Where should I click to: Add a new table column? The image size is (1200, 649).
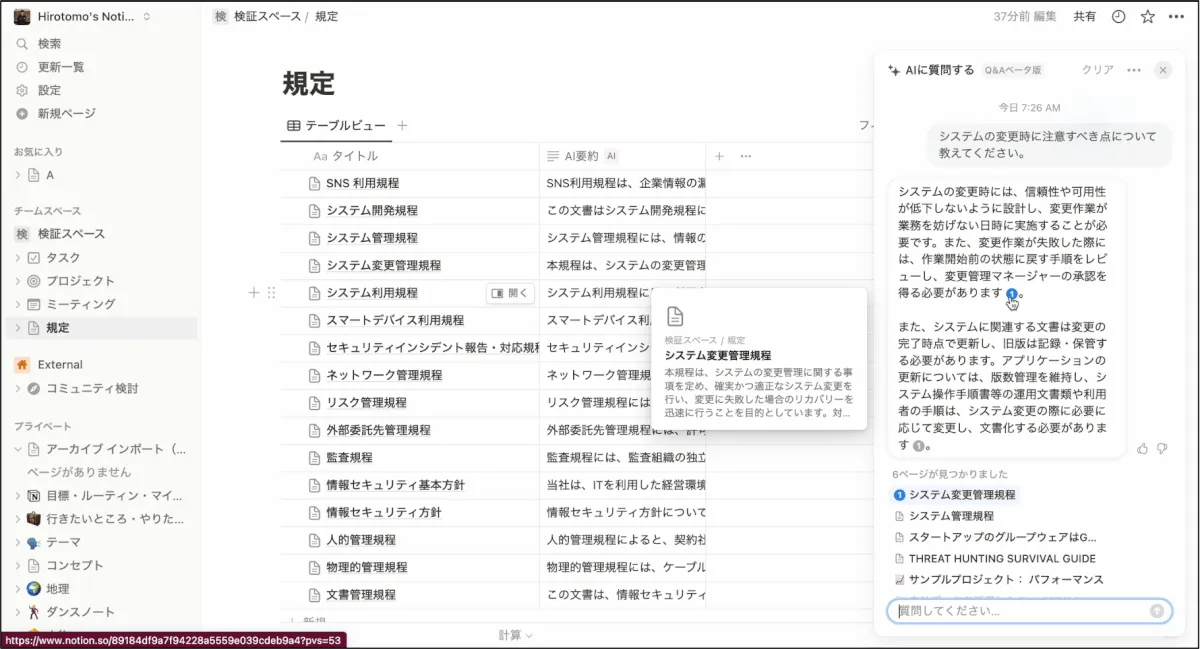pos(718,156)
